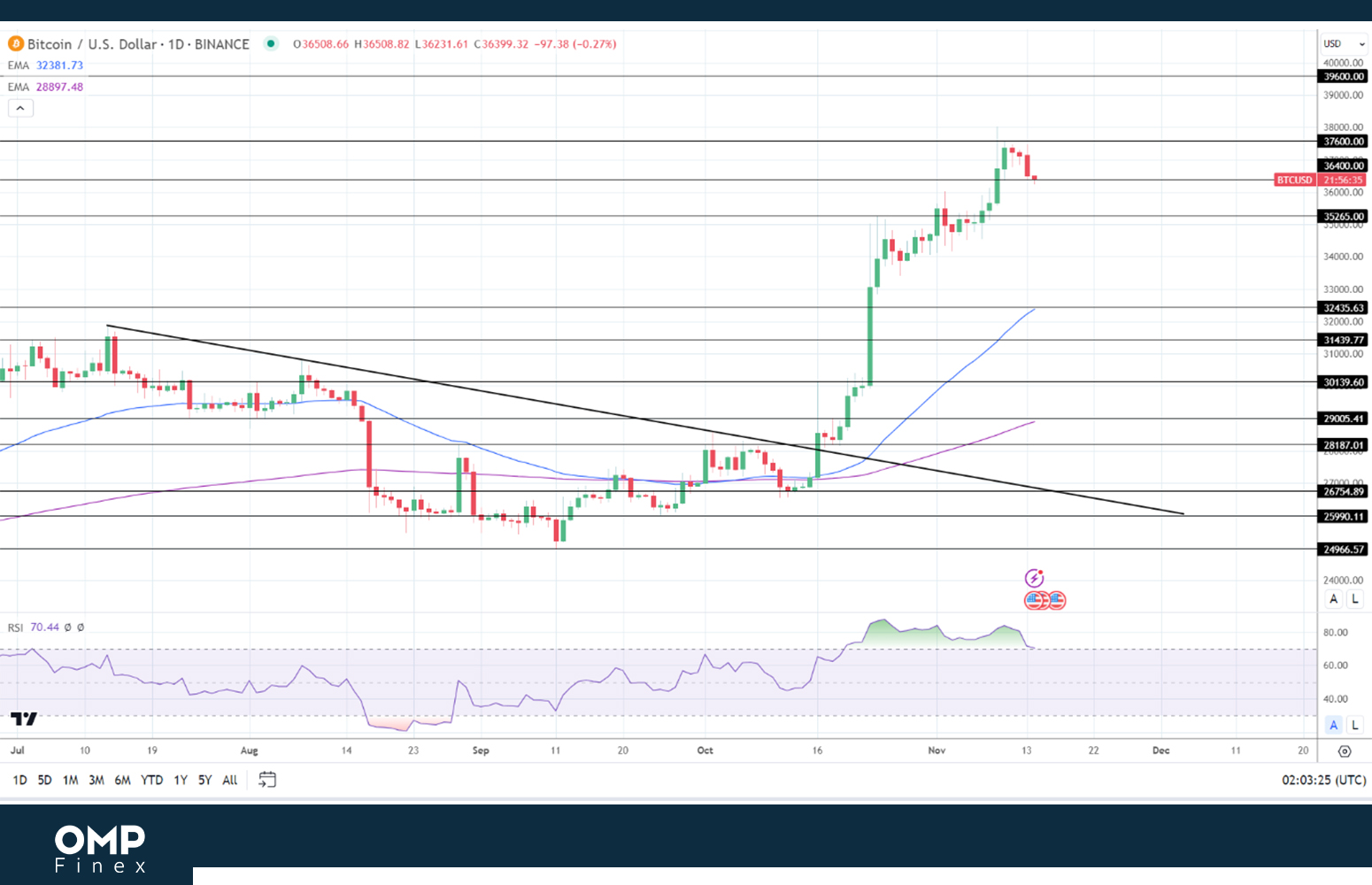1372x885 pixels.
Task: Click the first US flag economic event icon
Action: [x=1034, y=601]
